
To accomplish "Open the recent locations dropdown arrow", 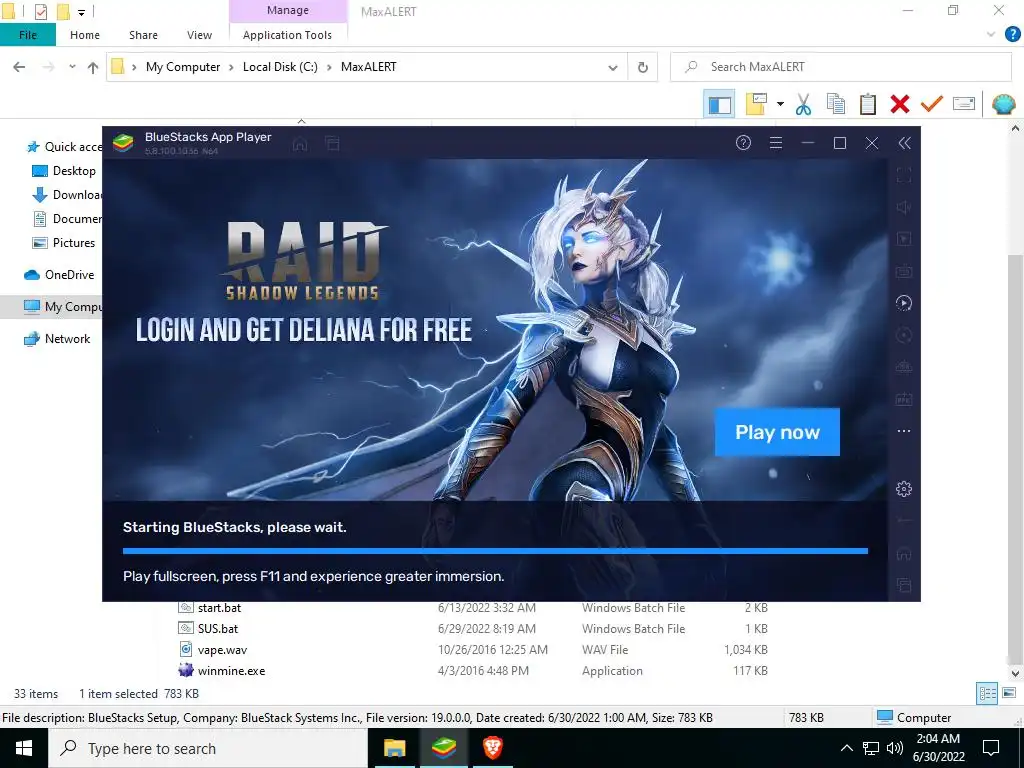I will point(72,67).
